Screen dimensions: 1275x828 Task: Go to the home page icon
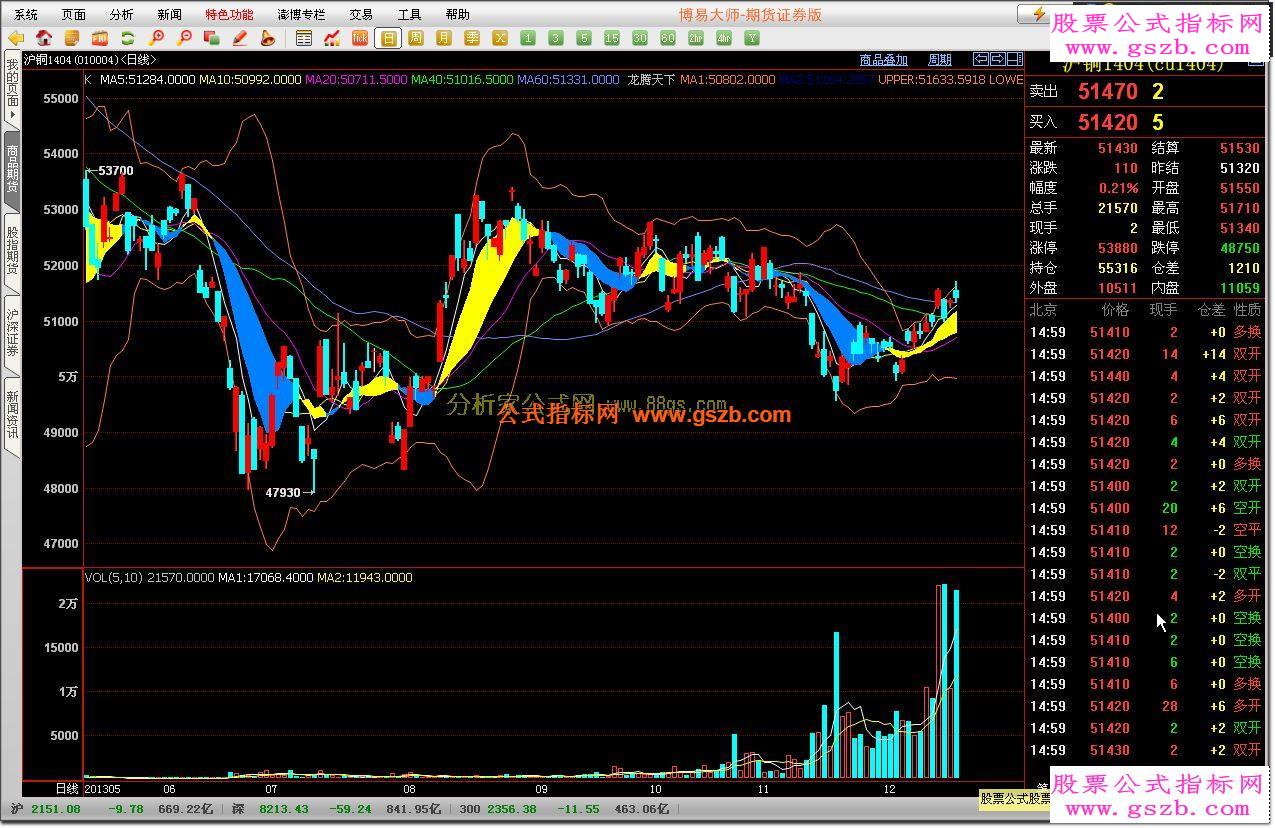click(43, 38)
